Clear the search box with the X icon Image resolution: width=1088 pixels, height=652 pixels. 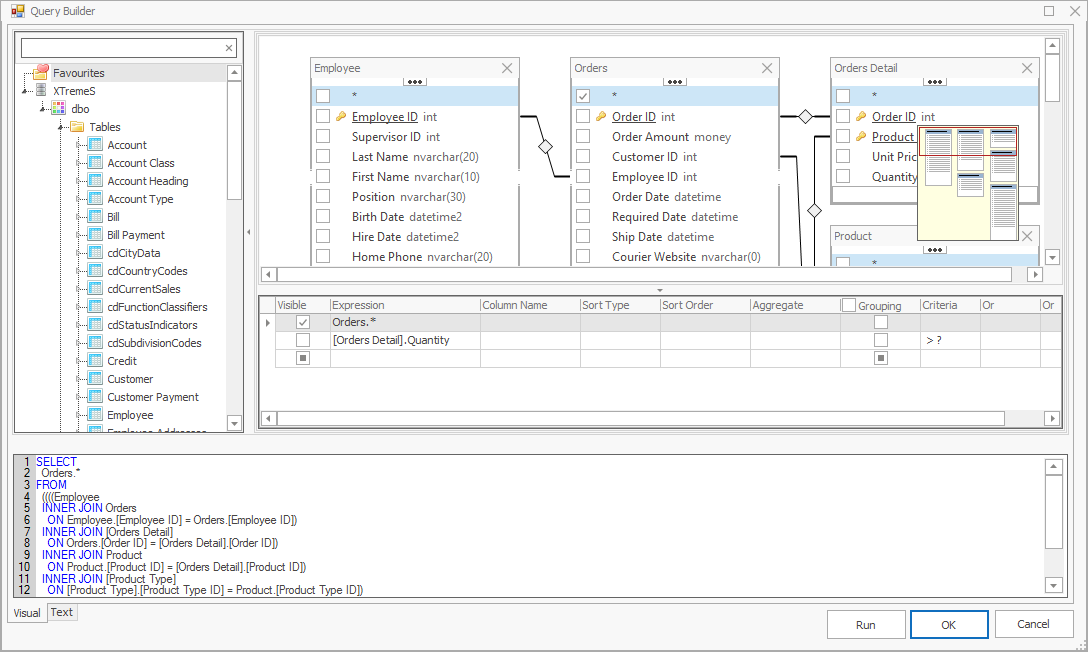pyautogui.click(x=228, y=48)
